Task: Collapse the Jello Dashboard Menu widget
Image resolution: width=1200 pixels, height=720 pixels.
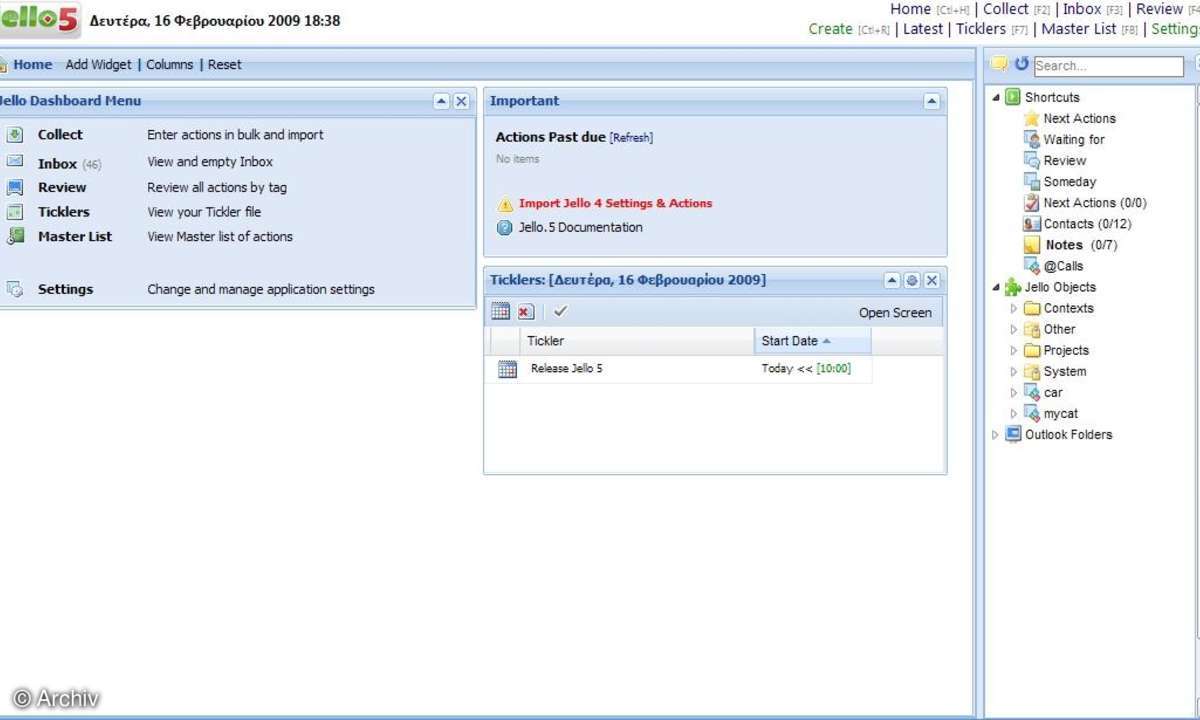Action: pyautogui.click(x=442, y=101)
